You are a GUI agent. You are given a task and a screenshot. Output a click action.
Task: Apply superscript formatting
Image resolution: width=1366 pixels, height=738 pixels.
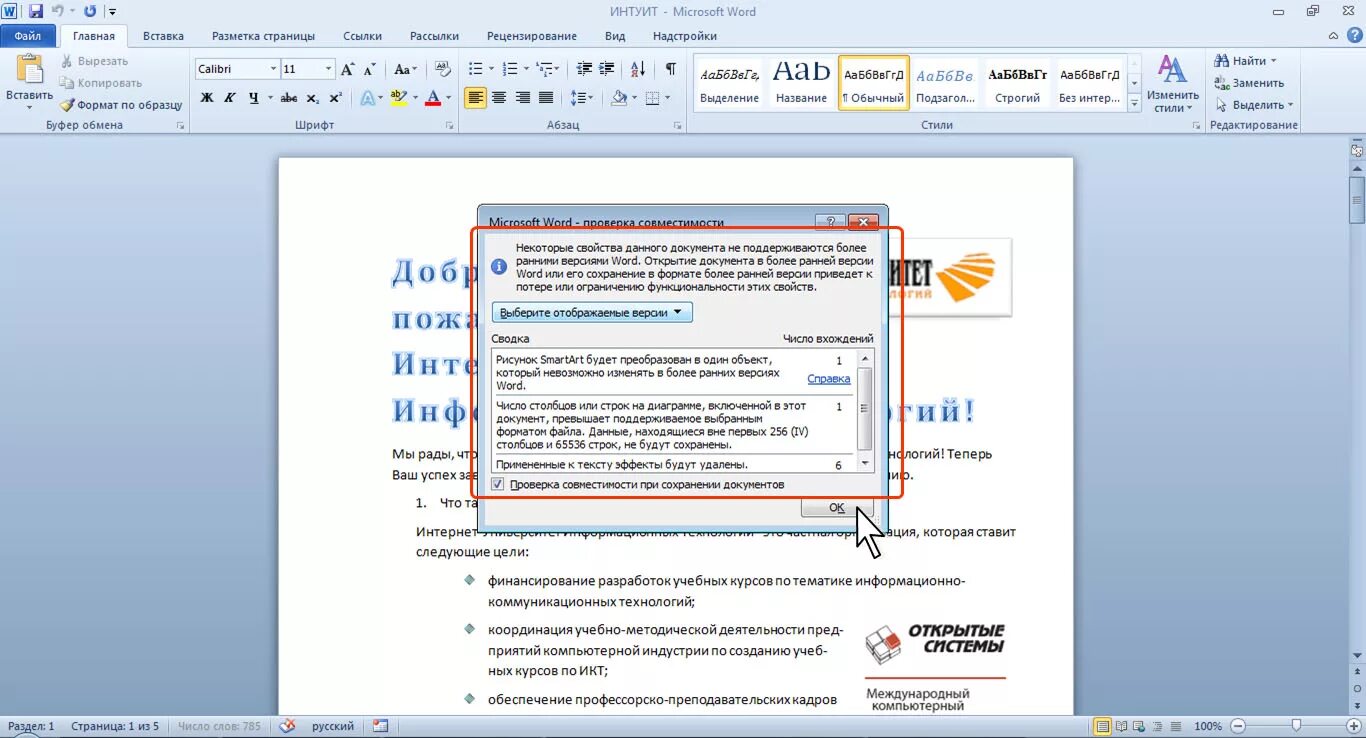336,98
